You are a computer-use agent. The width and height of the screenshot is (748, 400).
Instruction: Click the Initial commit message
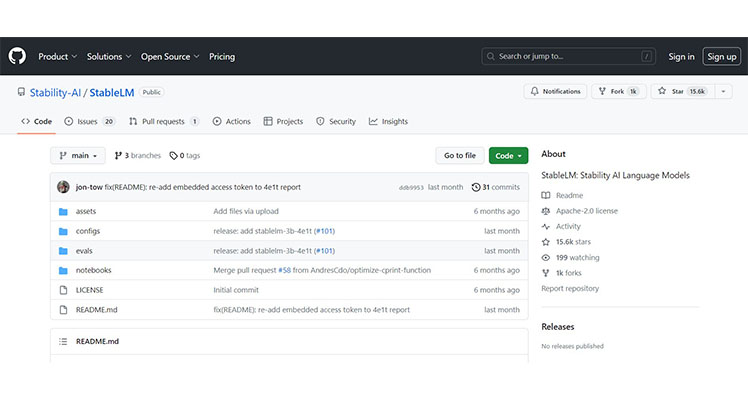[x=236, y=290]
